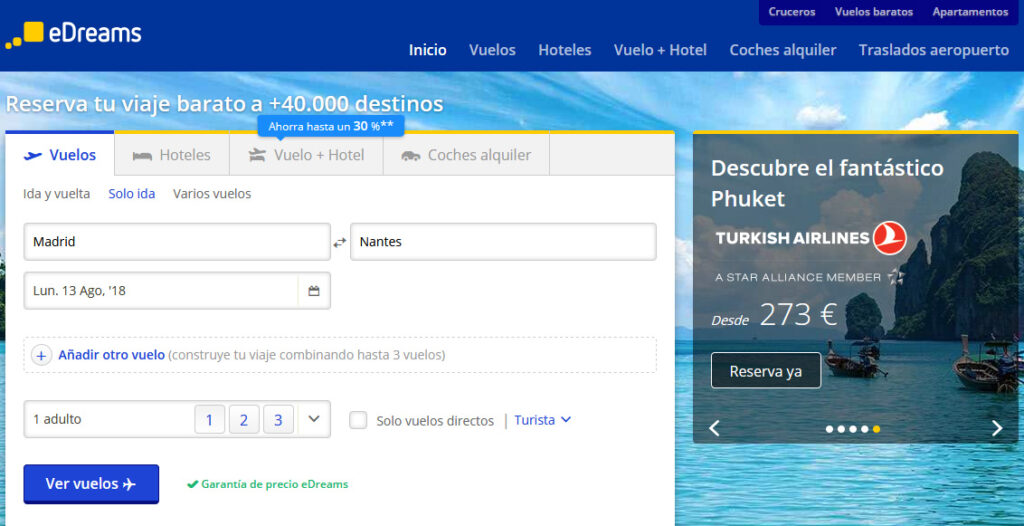Viewport: 1024px width, 526px height.
Task: Go to next promotional banner slide
Action: [x=996, y=428]
